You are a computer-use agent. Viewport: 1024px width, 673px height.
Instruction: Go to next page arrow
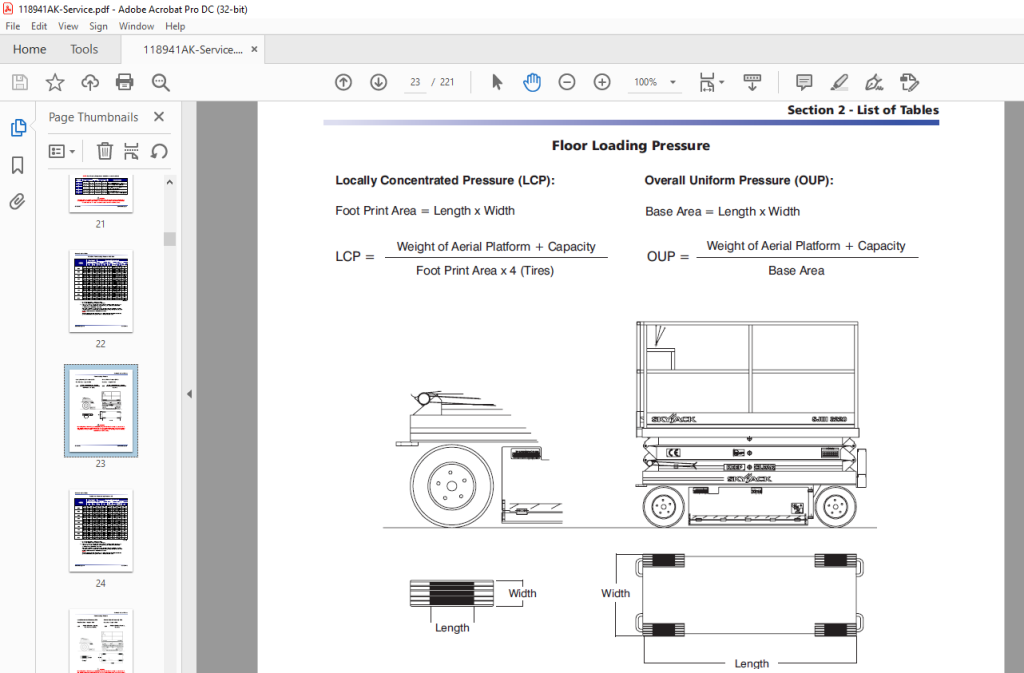click(379, 82)
